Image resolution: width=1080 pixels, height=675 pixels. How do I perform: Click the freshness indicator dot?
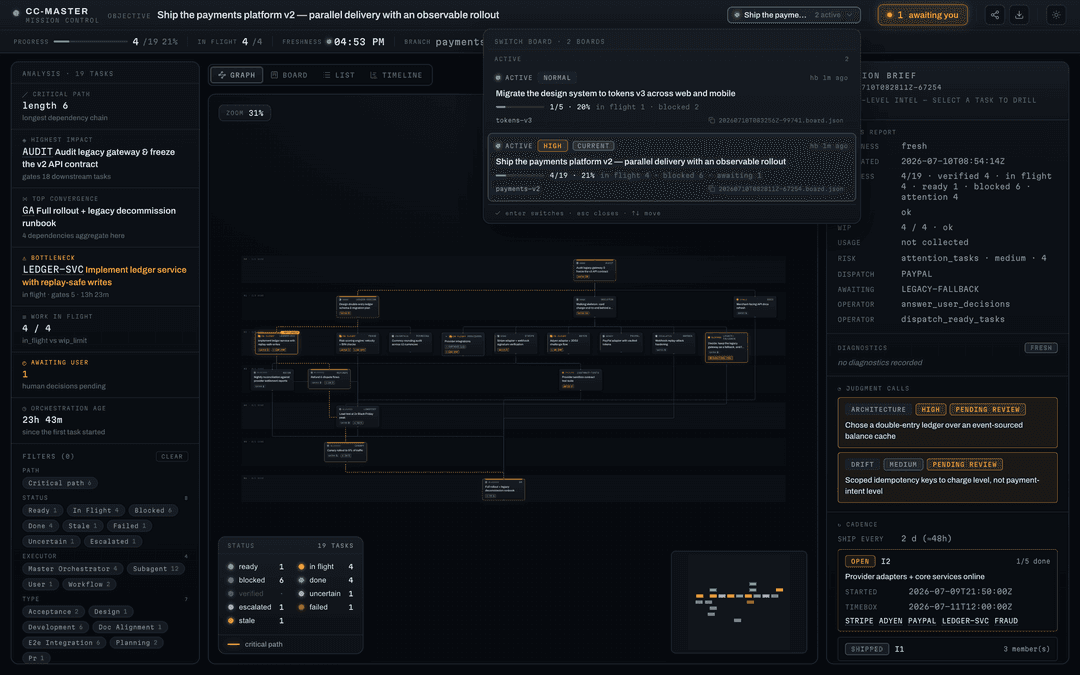click(329, 42)
